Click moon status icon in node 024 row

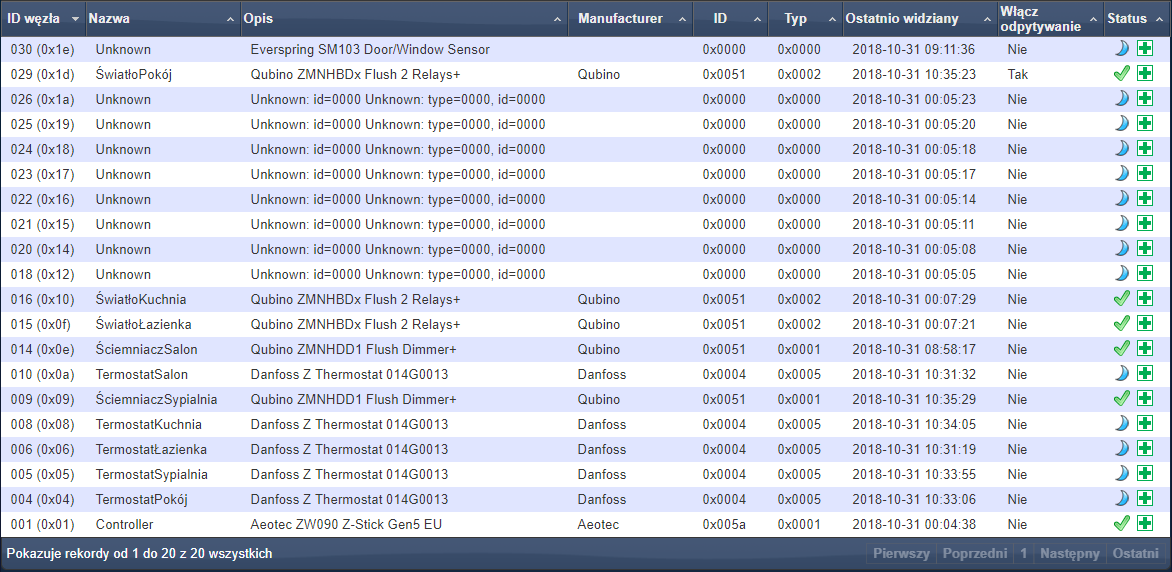(1121, 149)
